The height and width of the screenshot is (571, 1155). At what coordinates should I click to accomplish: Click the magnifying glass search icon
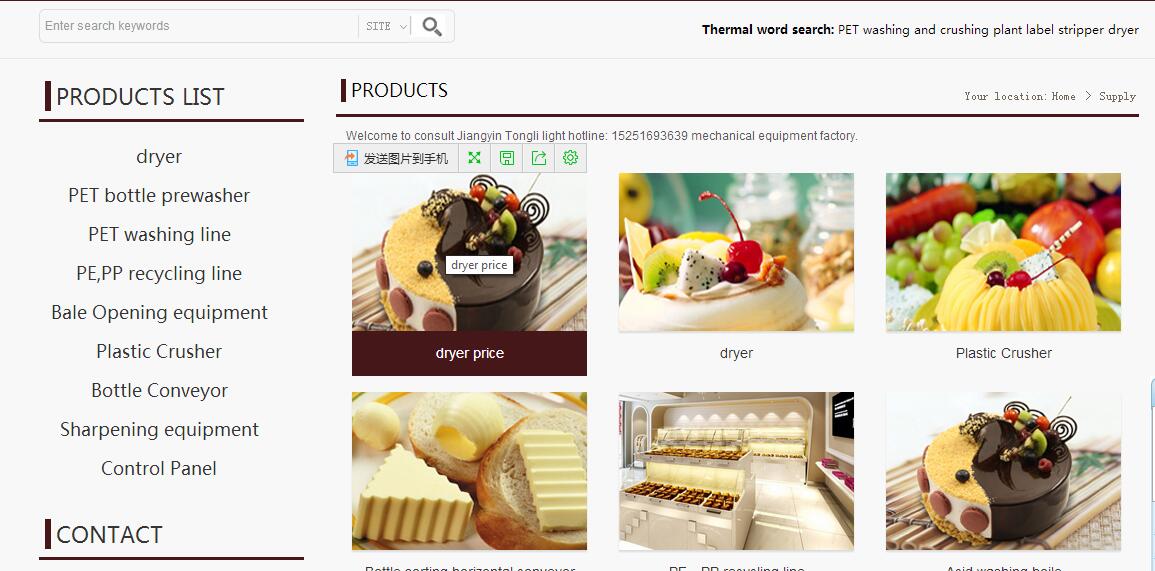(432, 27)
